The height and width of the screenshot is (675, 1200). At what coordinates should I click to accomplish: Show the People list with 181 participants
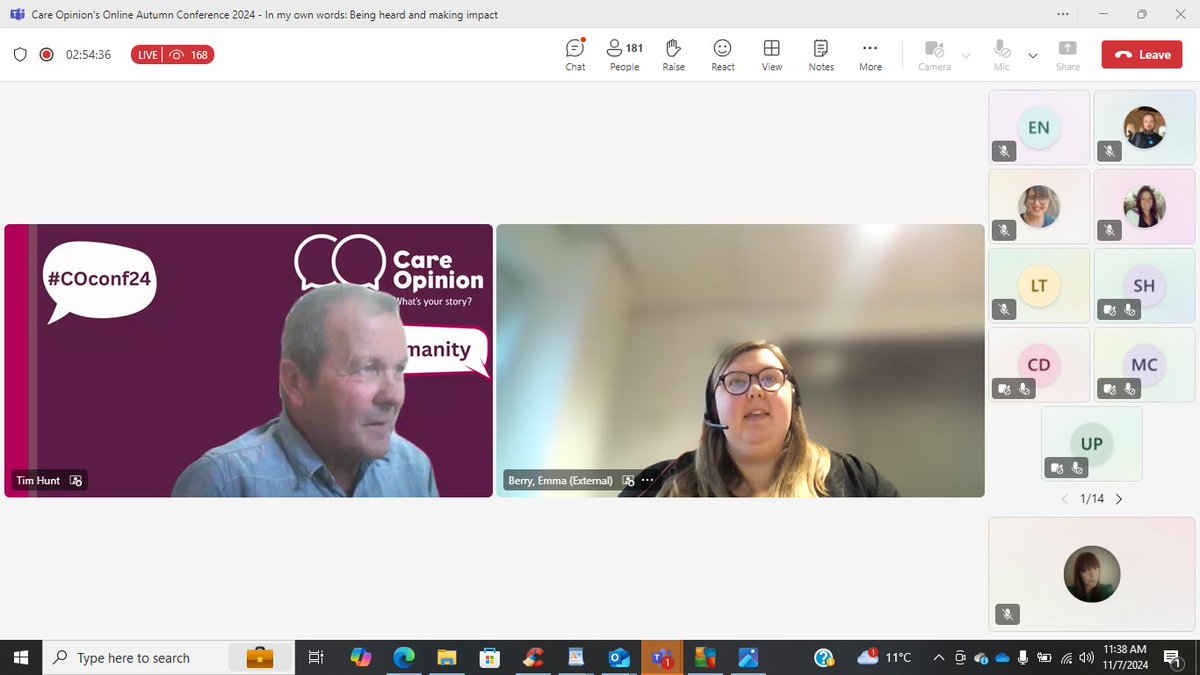tap(624, 55)
